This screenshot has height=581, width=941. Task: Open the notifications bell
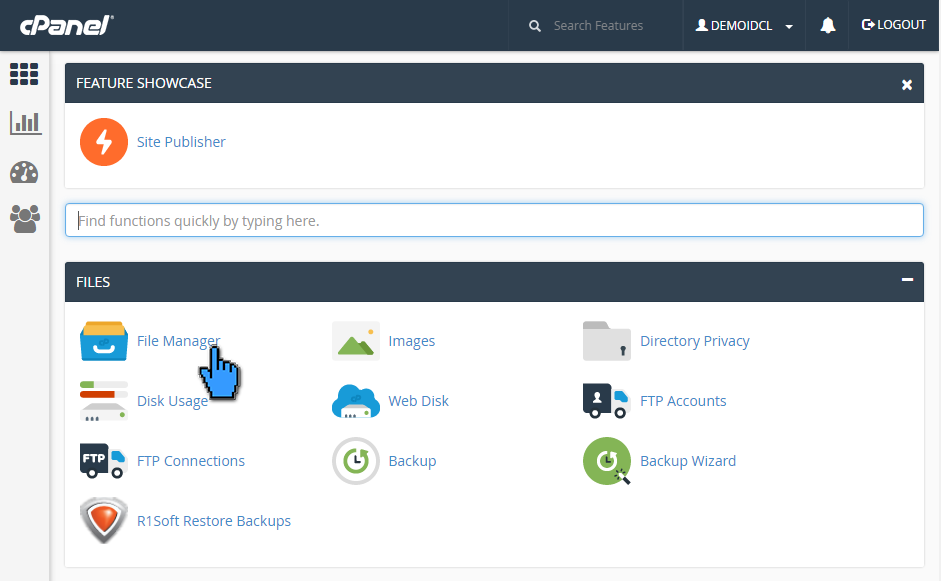(827, 24)
